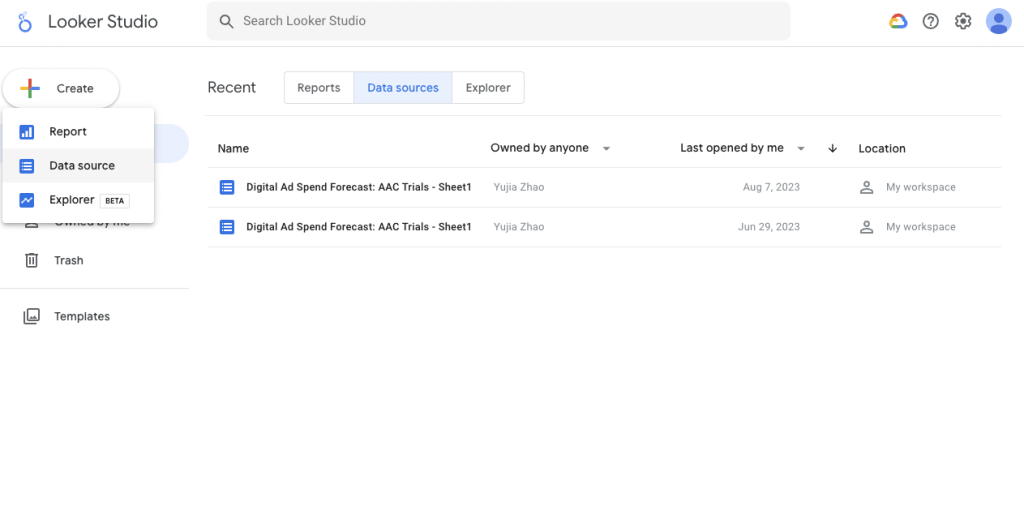Screen dimensions: 1024x519
Task: Click the Looker Studio title text
Action: [103, 22]
